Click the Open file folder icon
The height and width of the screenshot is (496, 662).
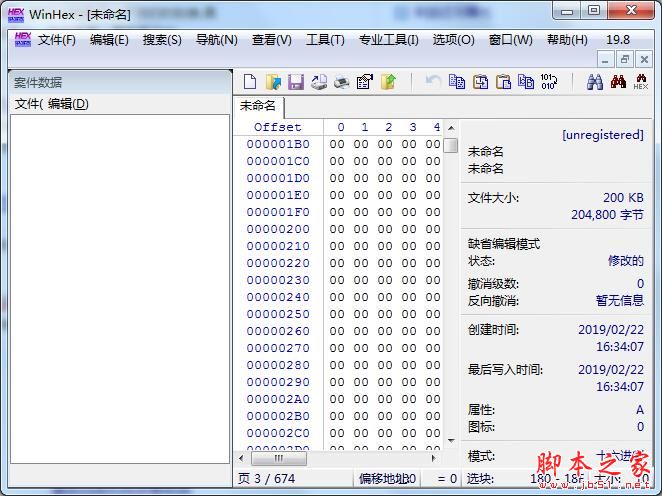tap(273, 82)
